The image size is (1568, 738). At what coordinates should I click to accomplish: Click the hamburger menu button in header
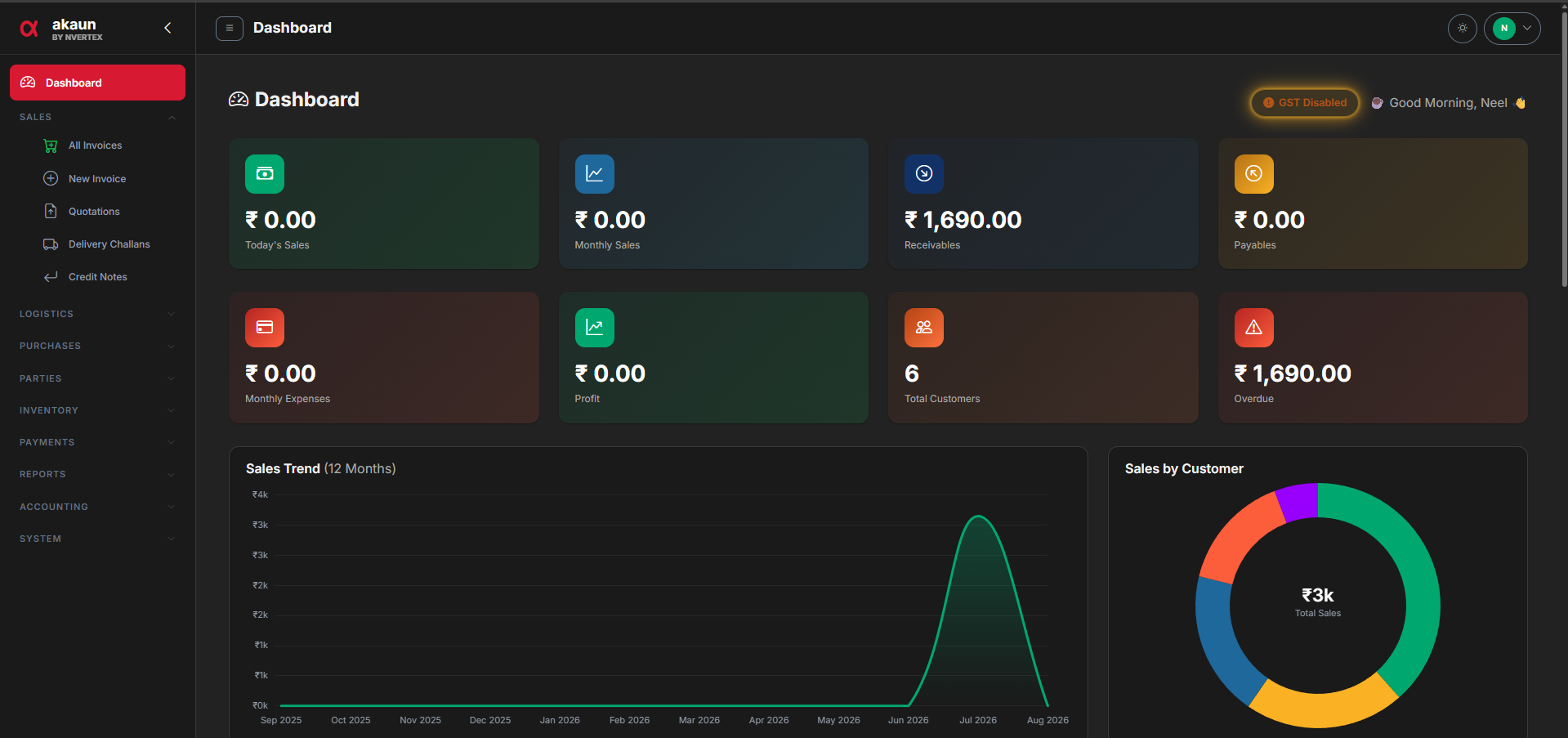coord(230,28)
